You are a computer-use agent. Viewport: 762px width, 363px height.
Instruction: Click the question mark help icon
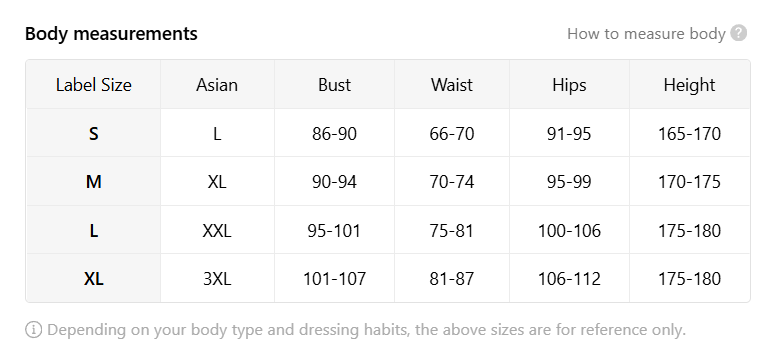pyautogui.click(x=739, y=34)
